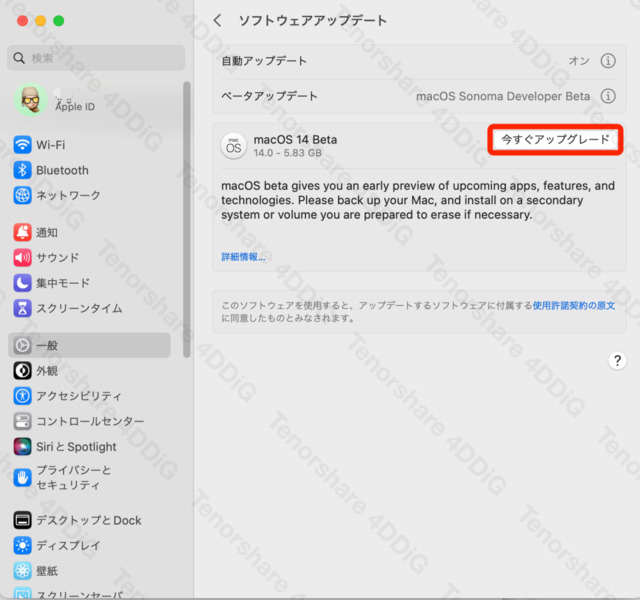Click the ディスプレイ sun icon
640x600 pixels.
pos(22,545)
